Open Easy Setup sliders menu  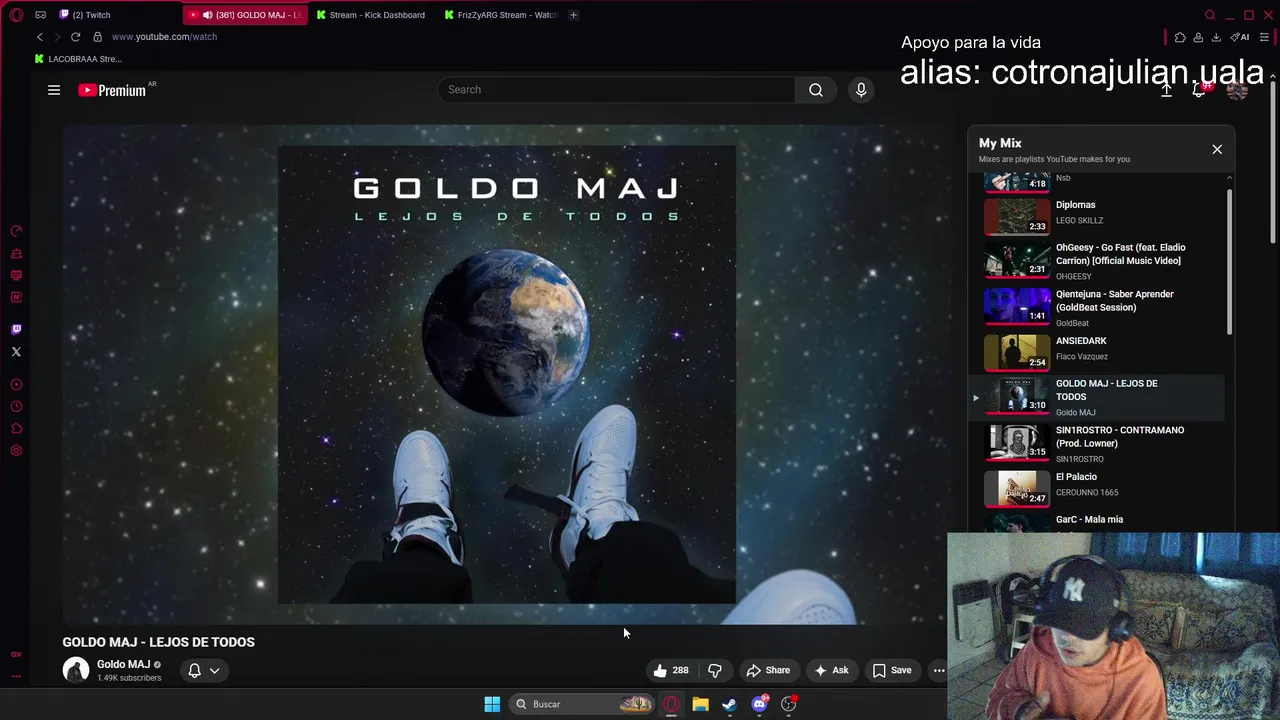[1264, 37]
